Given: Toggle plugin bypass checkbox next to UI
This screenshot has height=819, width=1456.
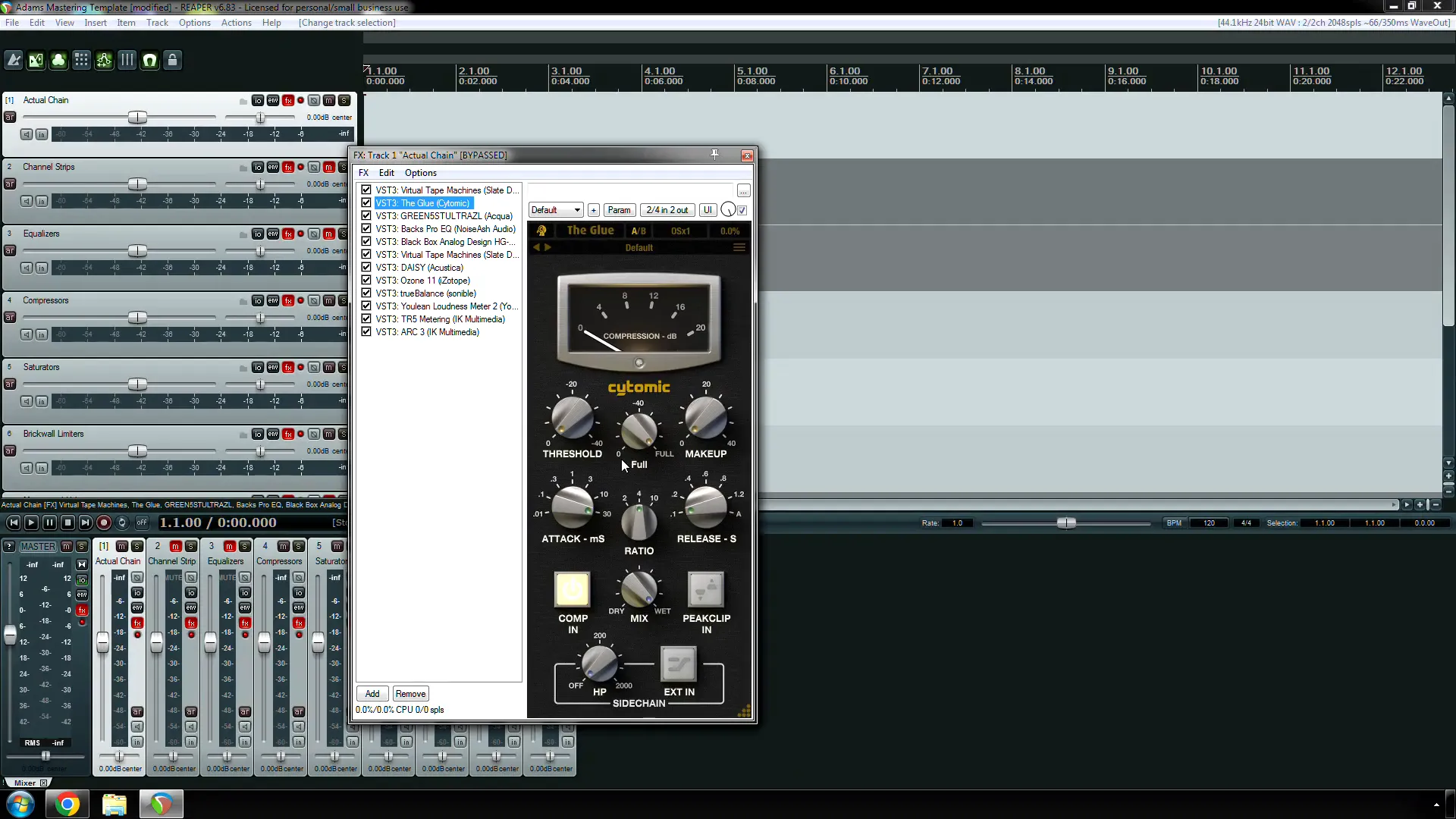Looking at the screenshot, I should click(x=742, y=210).
